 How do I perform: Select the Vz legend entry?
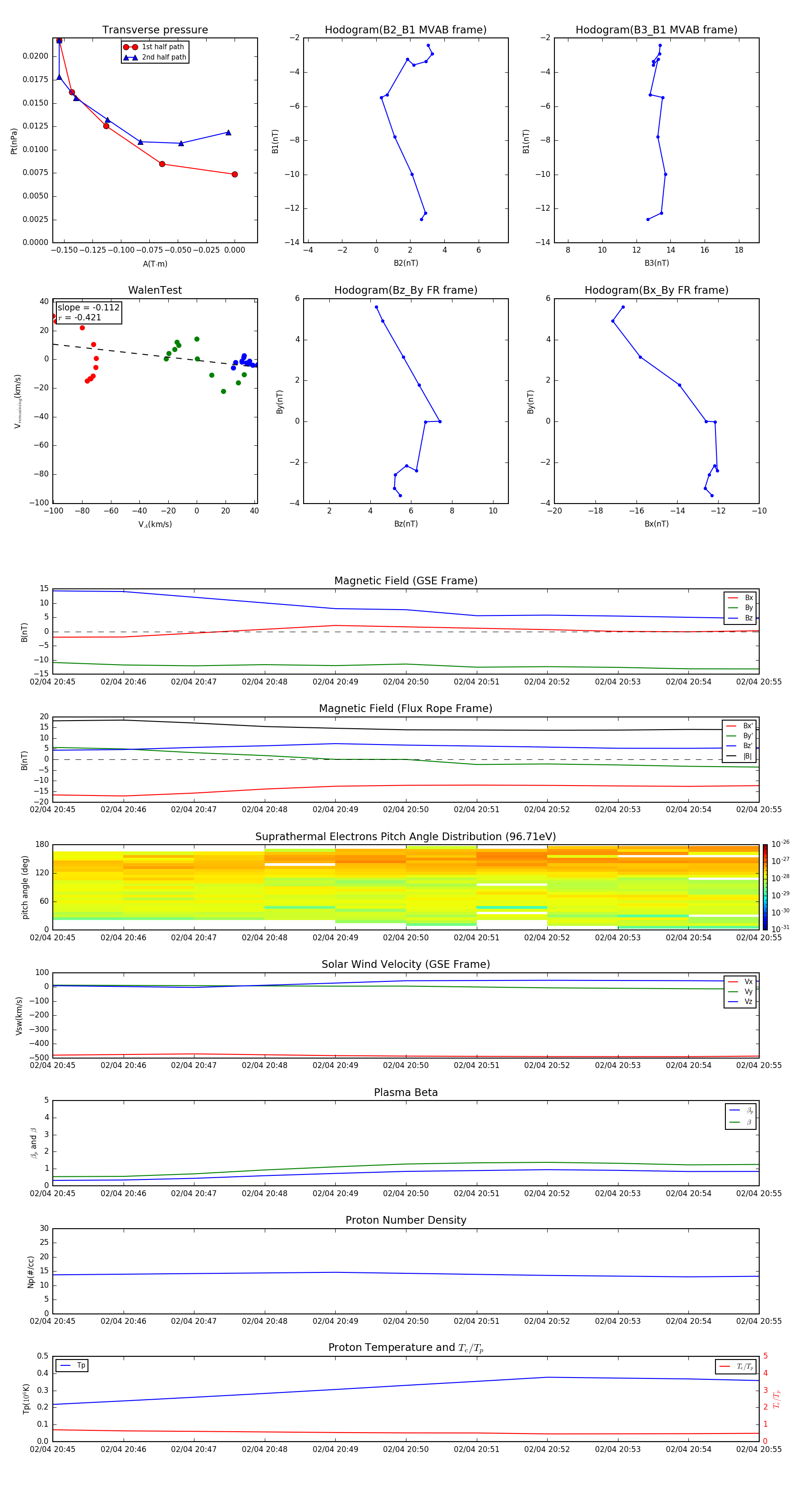[740, 1002]
